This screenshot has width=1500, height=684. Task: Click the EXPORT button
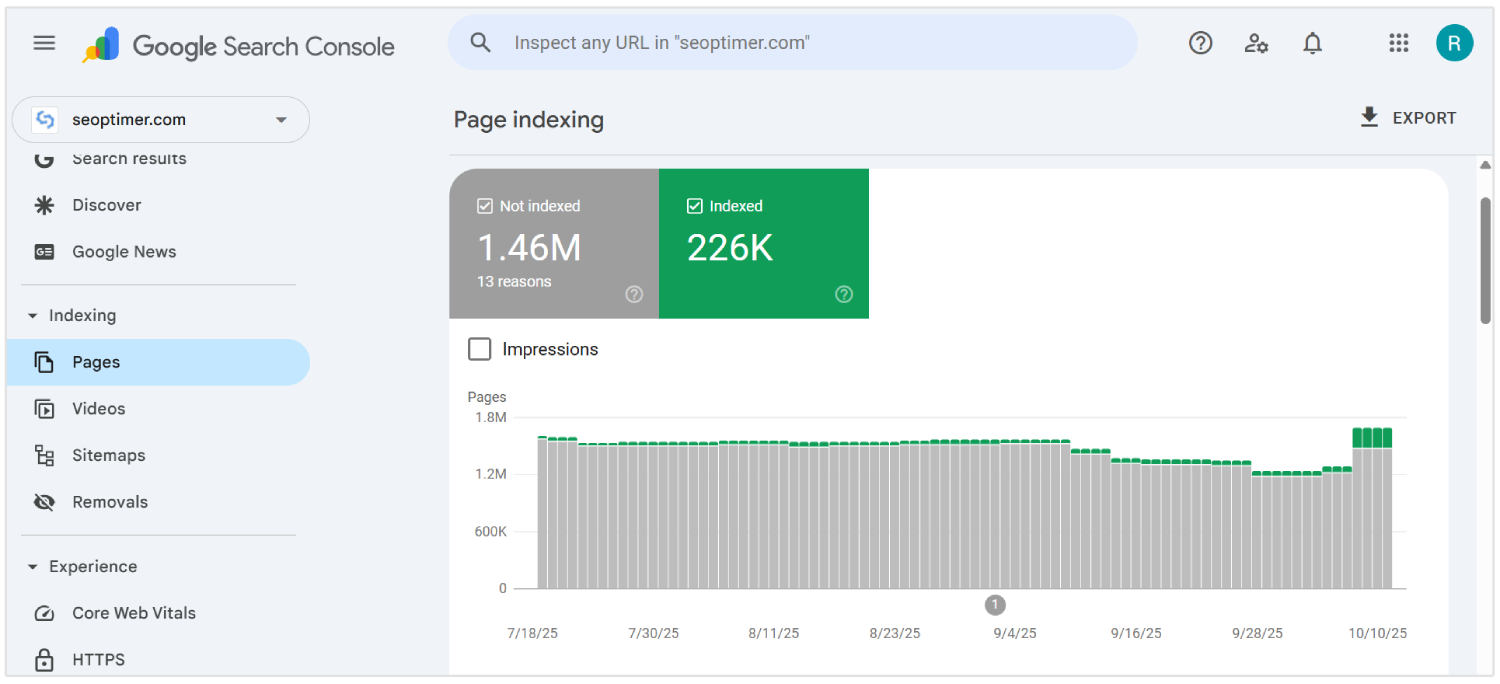tap(1408, 117)
